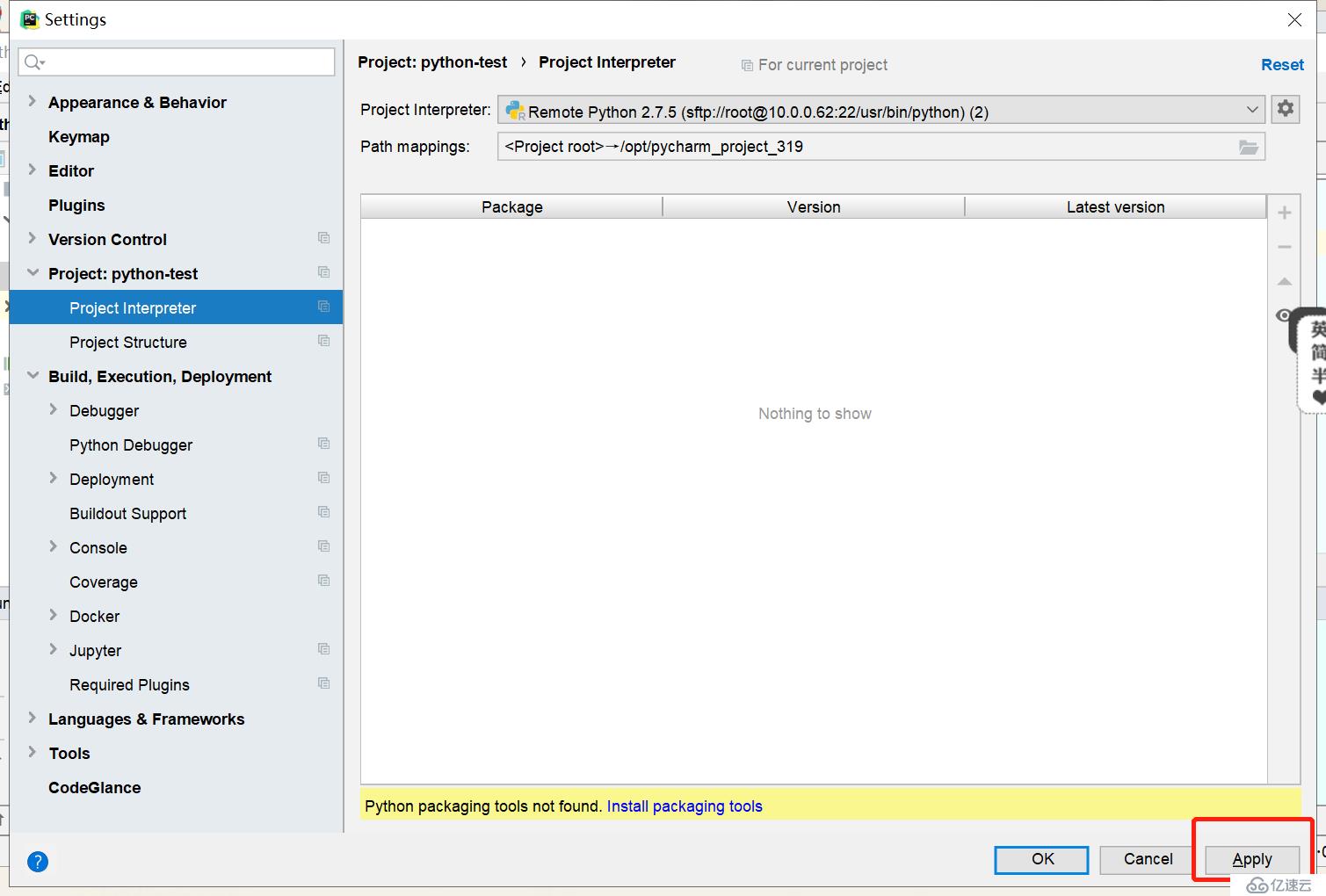The image size is (1326, 896).
Task: Click the Project: python-test breadcrumb
Action: pos(432,61)
